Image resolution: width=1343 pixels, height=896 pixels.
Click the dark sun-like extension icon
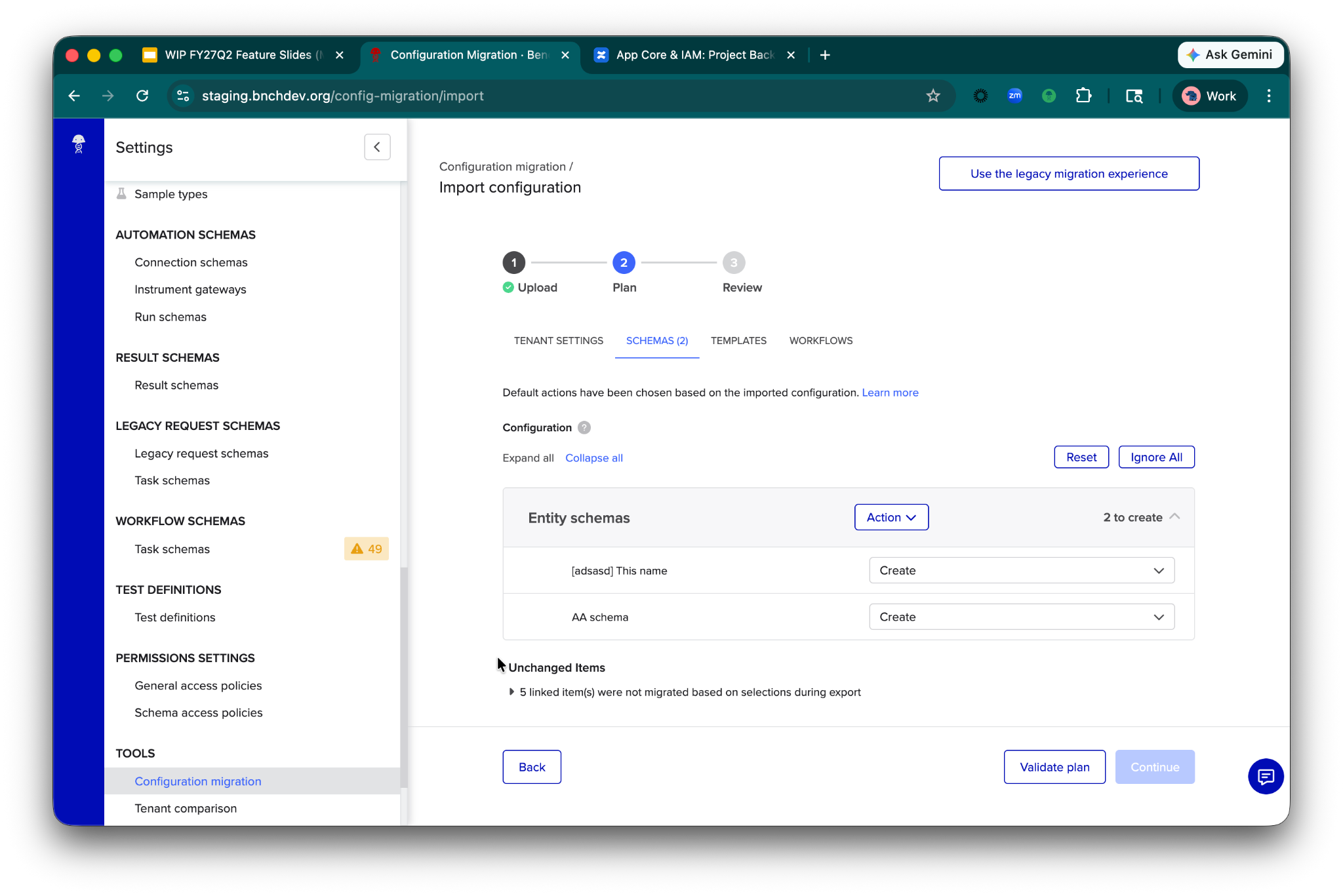980,96
